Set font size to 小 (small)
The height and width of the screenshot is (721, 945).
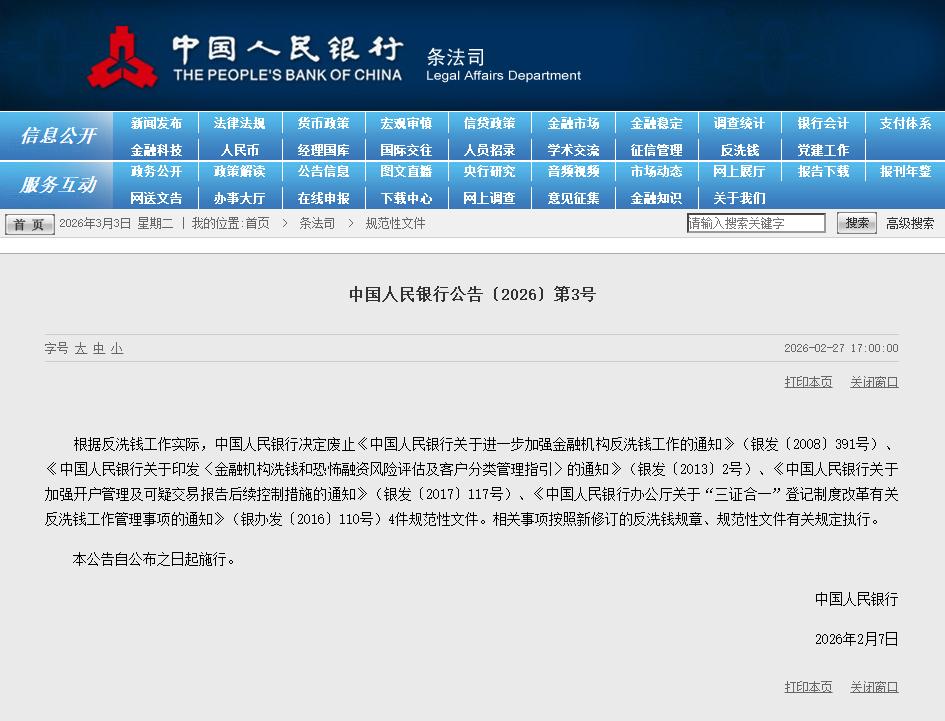coord(117,348)
